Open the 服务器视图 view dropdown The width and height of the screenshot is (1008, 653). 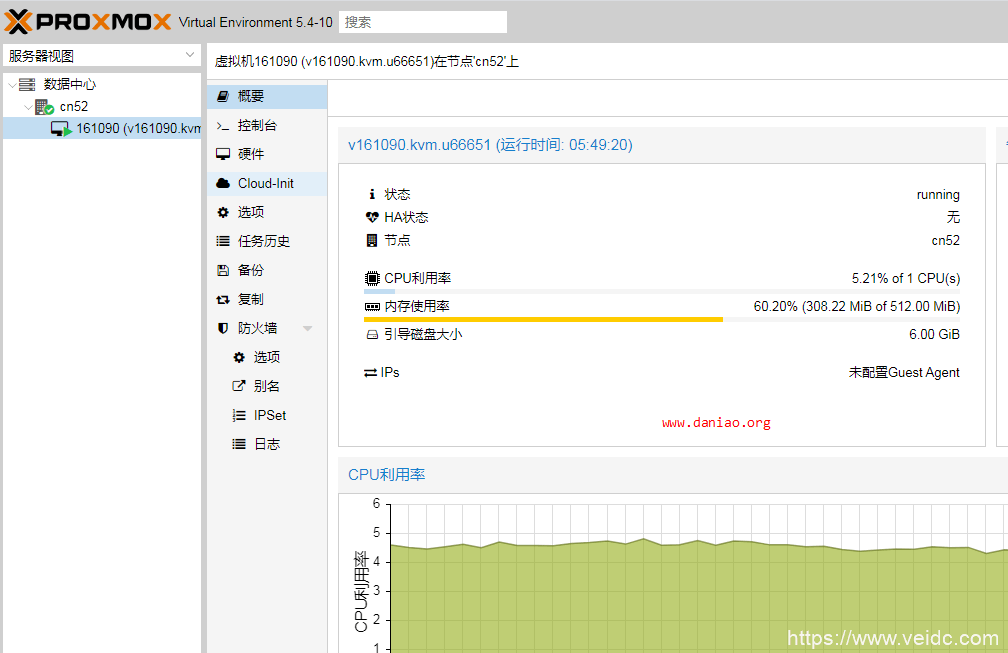pyautogui.click(x=102, y=56)
